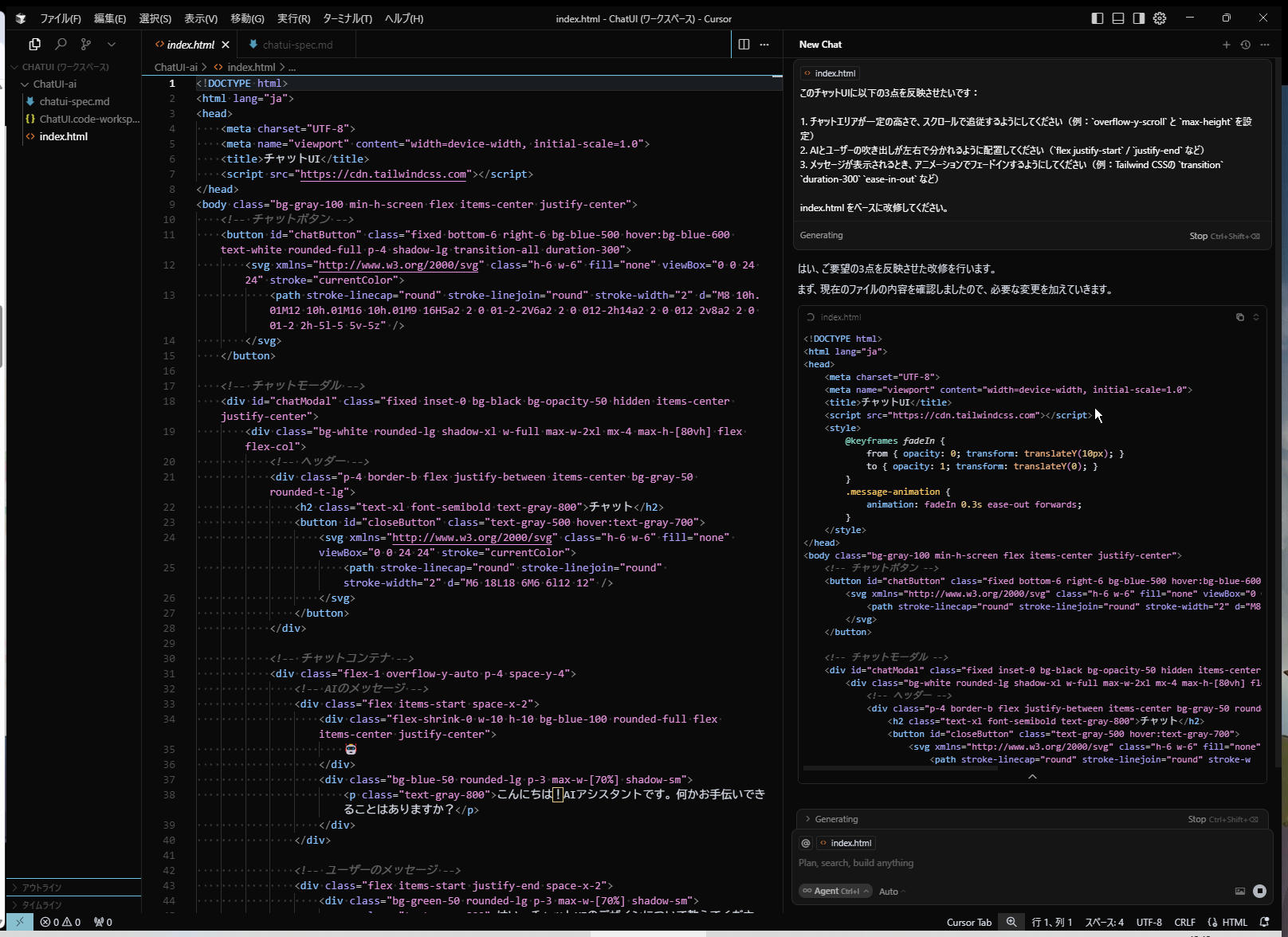Open the Explorer view icon

pos(35,45)
